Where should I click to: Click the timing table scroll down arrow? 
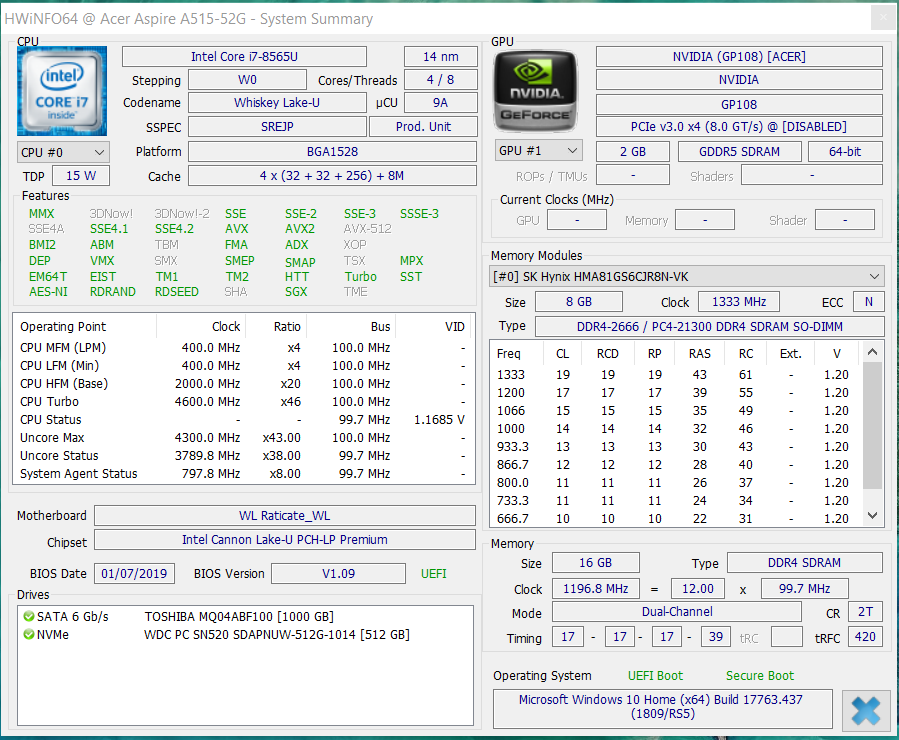point(872,515)
